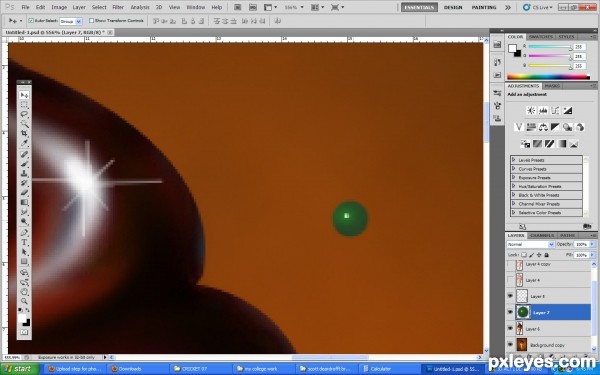Screen dimensions: 600x375
Task: Select the Clone Stamp tool
Action: [x=24, y=173]
